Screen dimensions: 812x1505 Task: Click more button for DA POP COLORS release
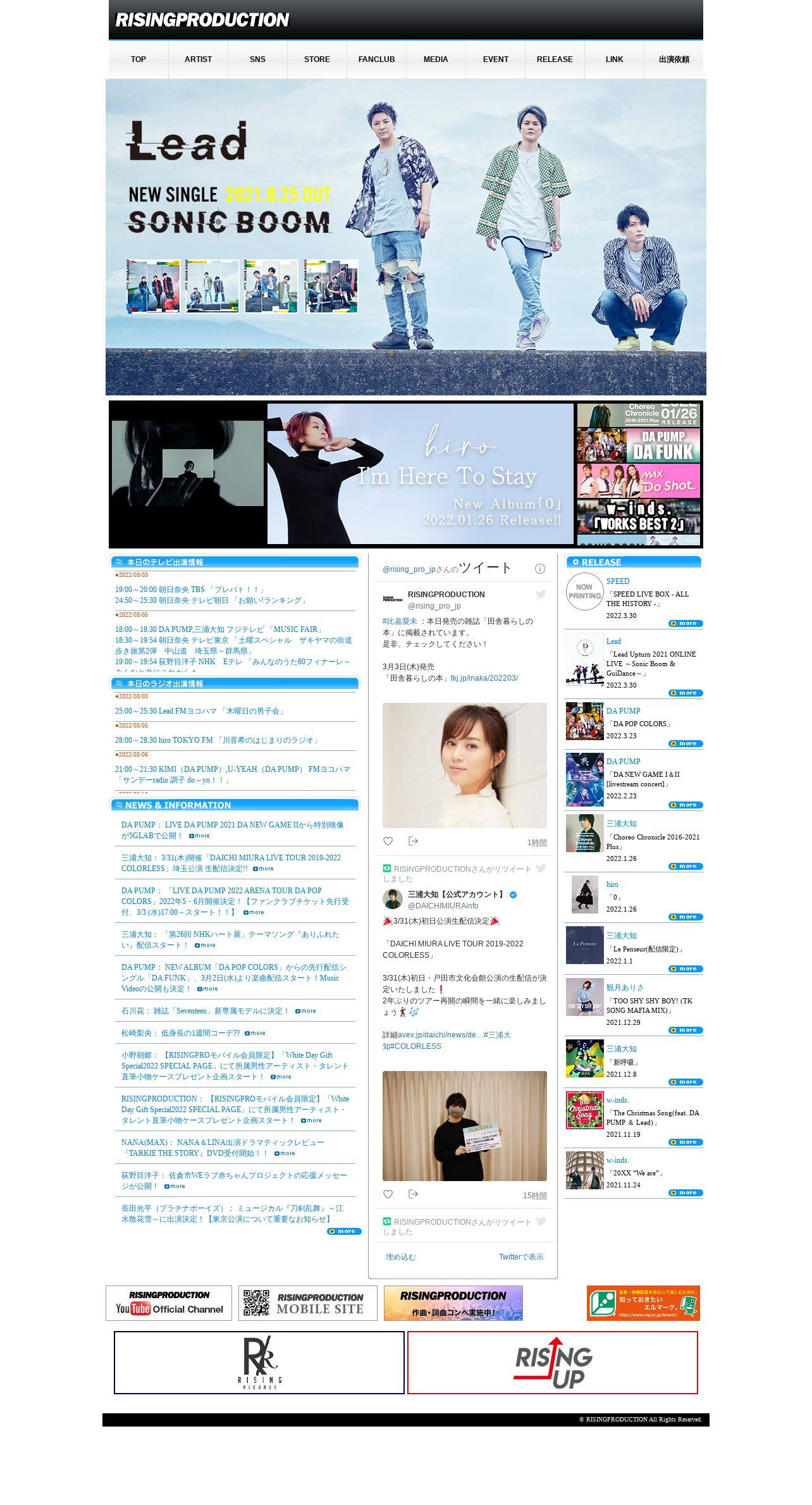click(x=686, y=743)
